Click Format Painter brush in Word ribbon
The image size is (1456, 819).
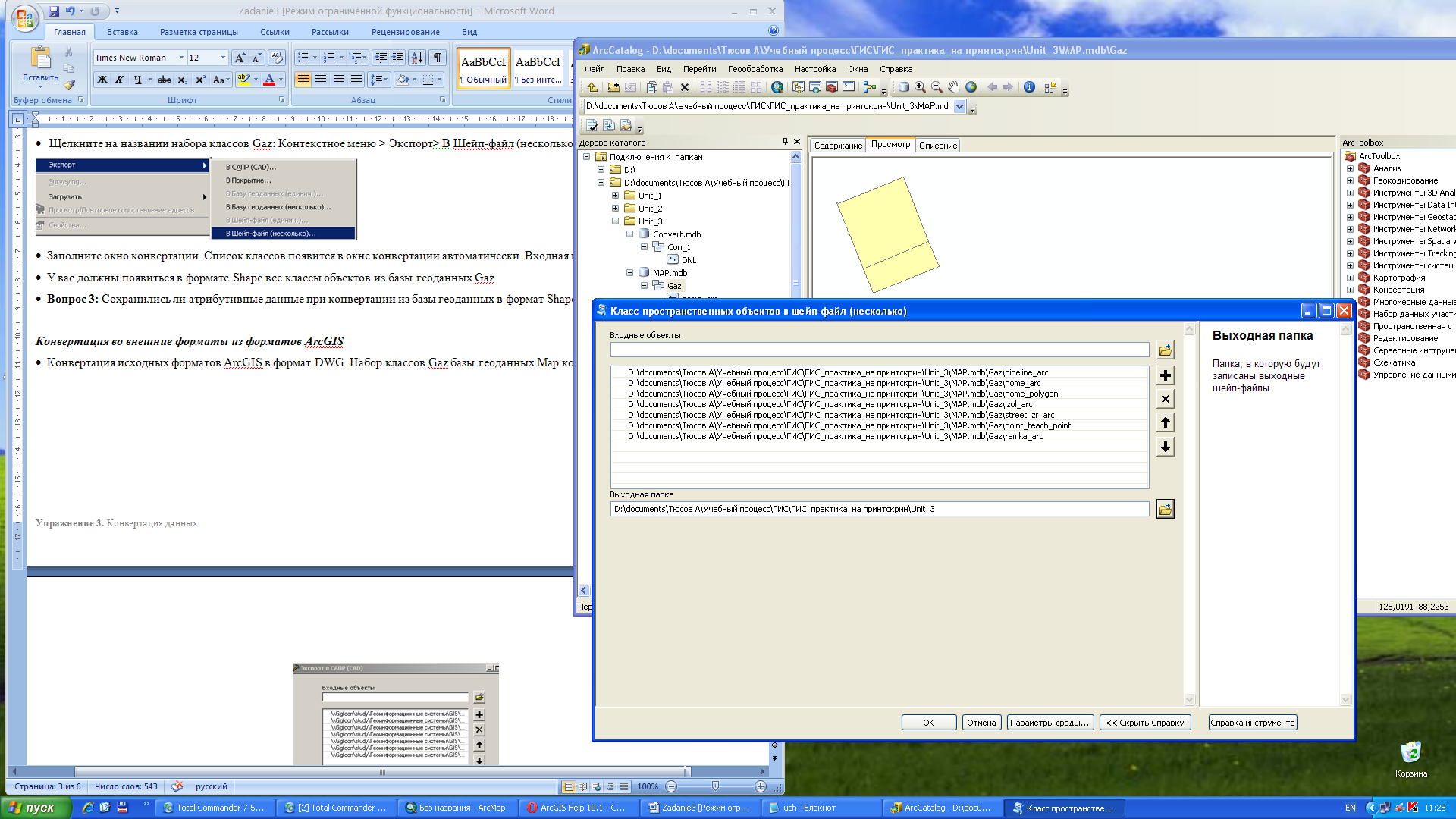[x=69, y=85]
